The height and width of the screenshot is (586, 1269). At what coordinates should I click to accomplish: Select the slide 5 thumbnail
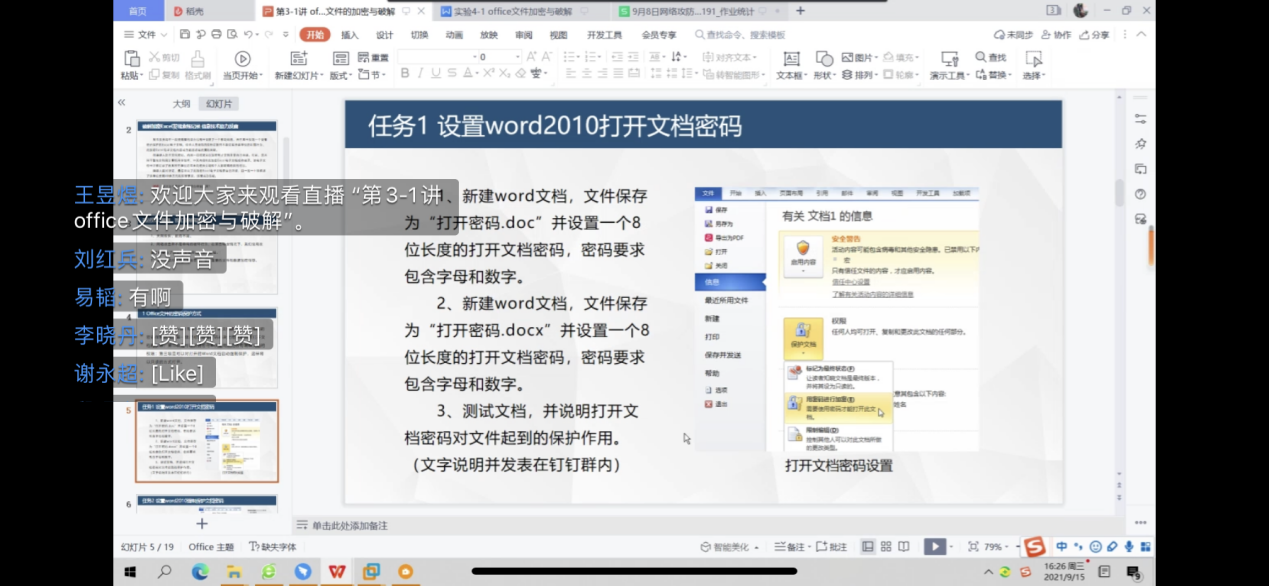click(207, 442)
